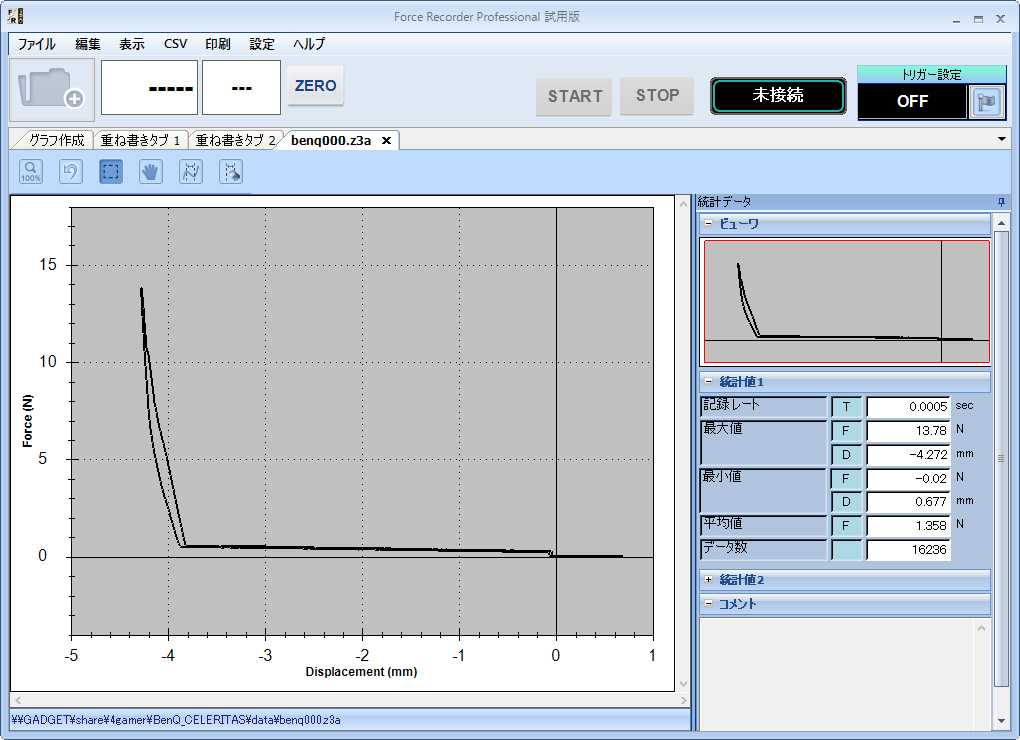Open the tab list dropdown arrow
1020x740 pixels.
(x=1002, y=140)
